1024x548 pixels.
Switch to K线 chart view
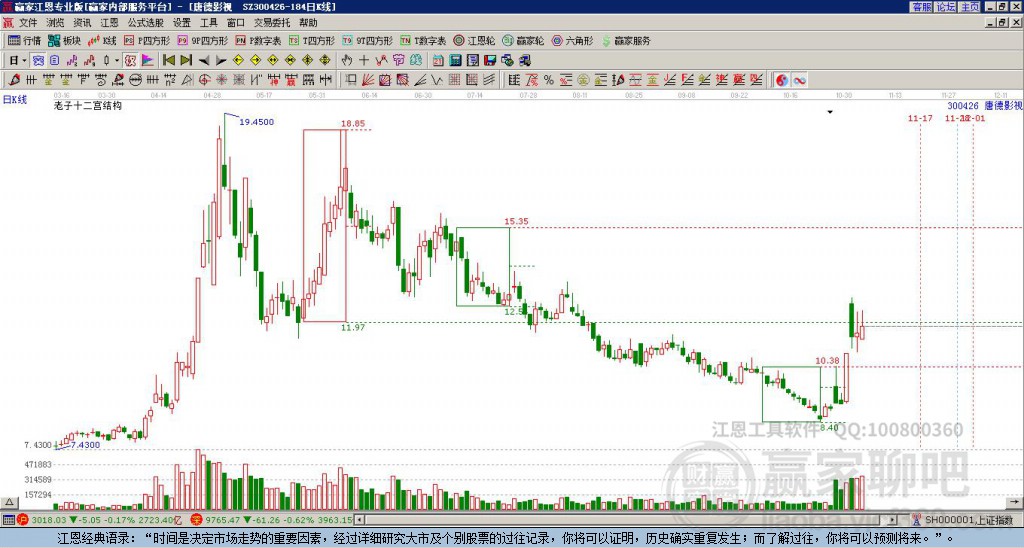point(102,40)
